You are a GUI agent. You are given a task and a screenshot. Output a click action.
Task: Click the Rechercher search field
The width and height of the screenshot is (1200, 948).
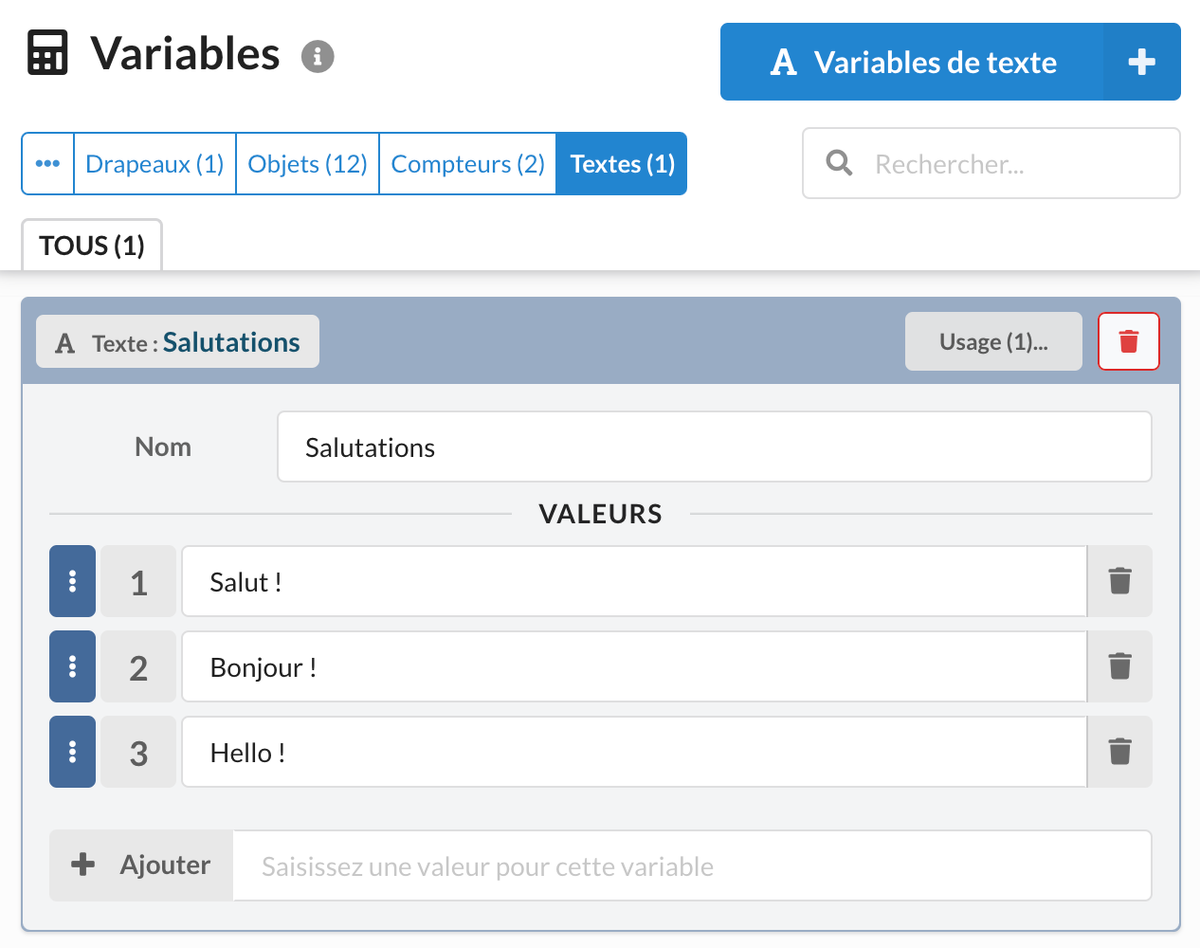click(x=990, y=162)
